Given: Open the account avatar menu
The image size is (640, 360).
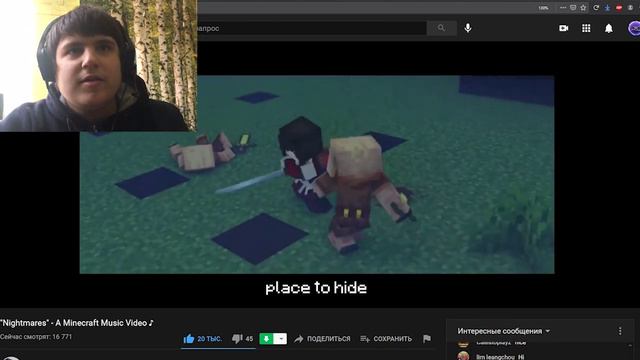Looking at the screenshot, I should pyautogui.click(x=634, y=29).
